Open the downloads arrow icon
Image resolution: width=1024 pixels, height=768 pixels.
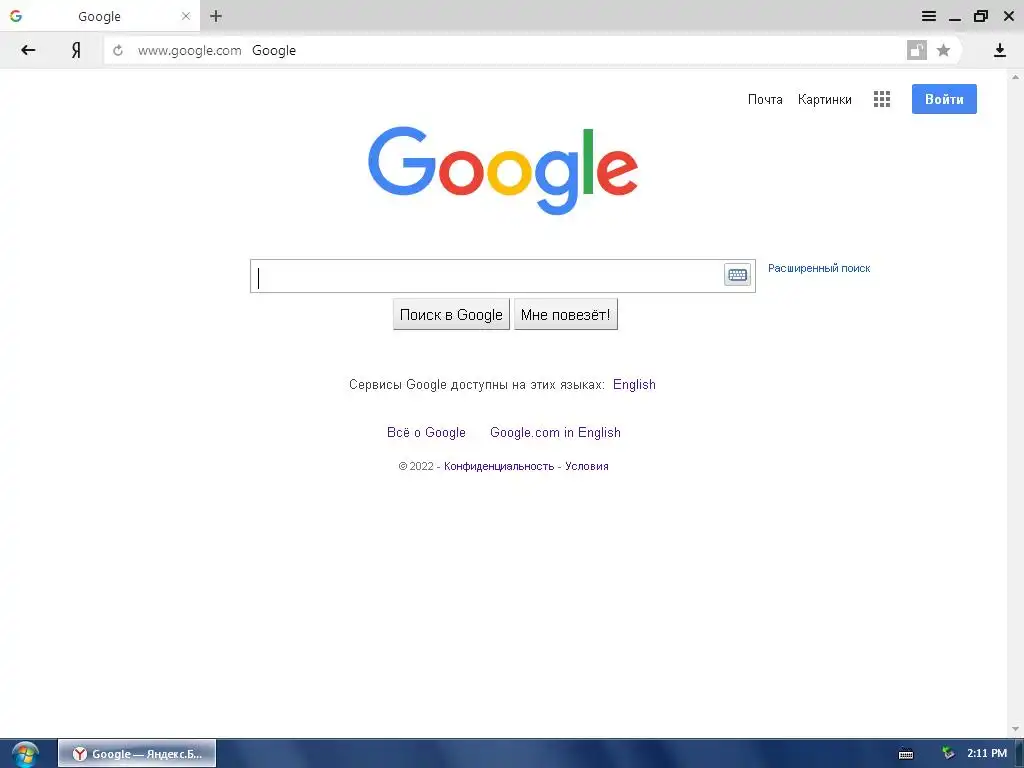[1000, 50]
